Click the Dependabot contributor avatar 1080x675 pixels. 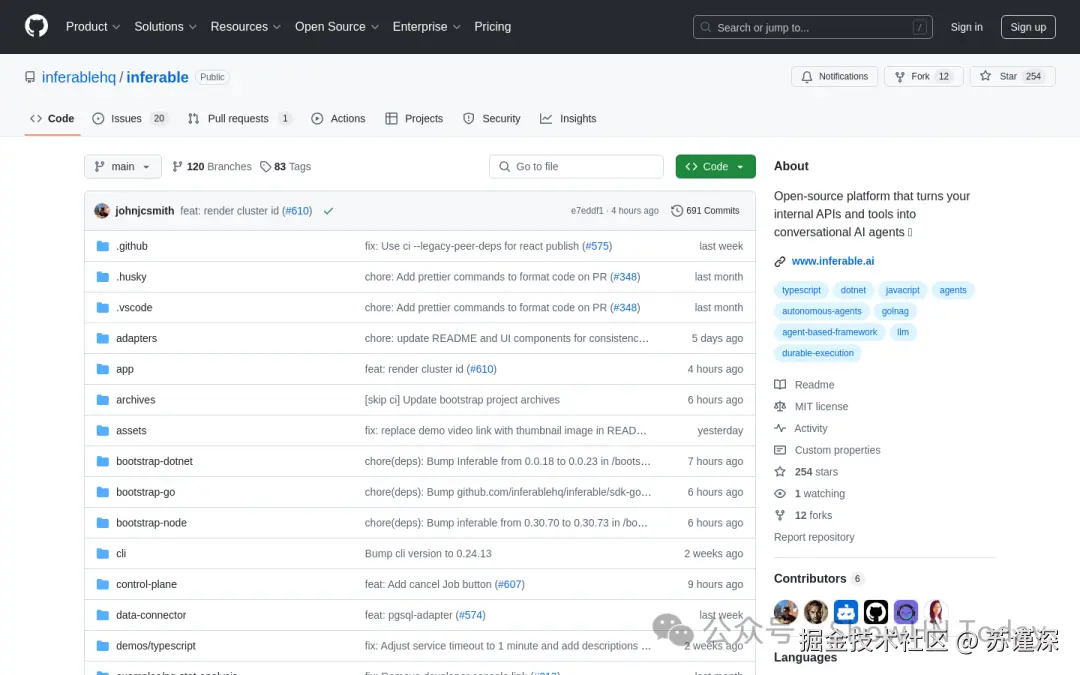[x=846, y=612]
